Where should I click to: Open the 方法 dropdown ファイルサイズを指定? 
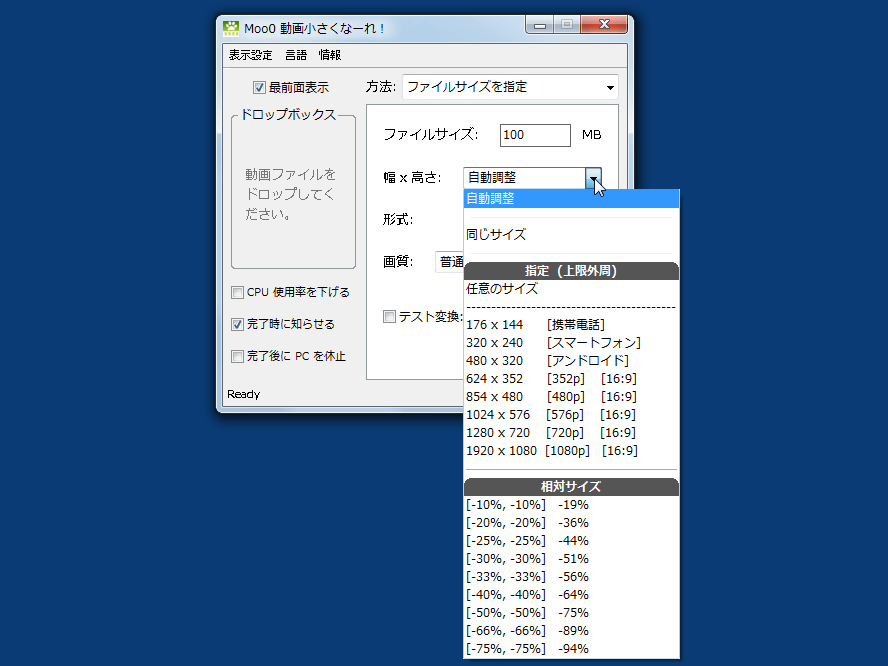tap(510, 87)
